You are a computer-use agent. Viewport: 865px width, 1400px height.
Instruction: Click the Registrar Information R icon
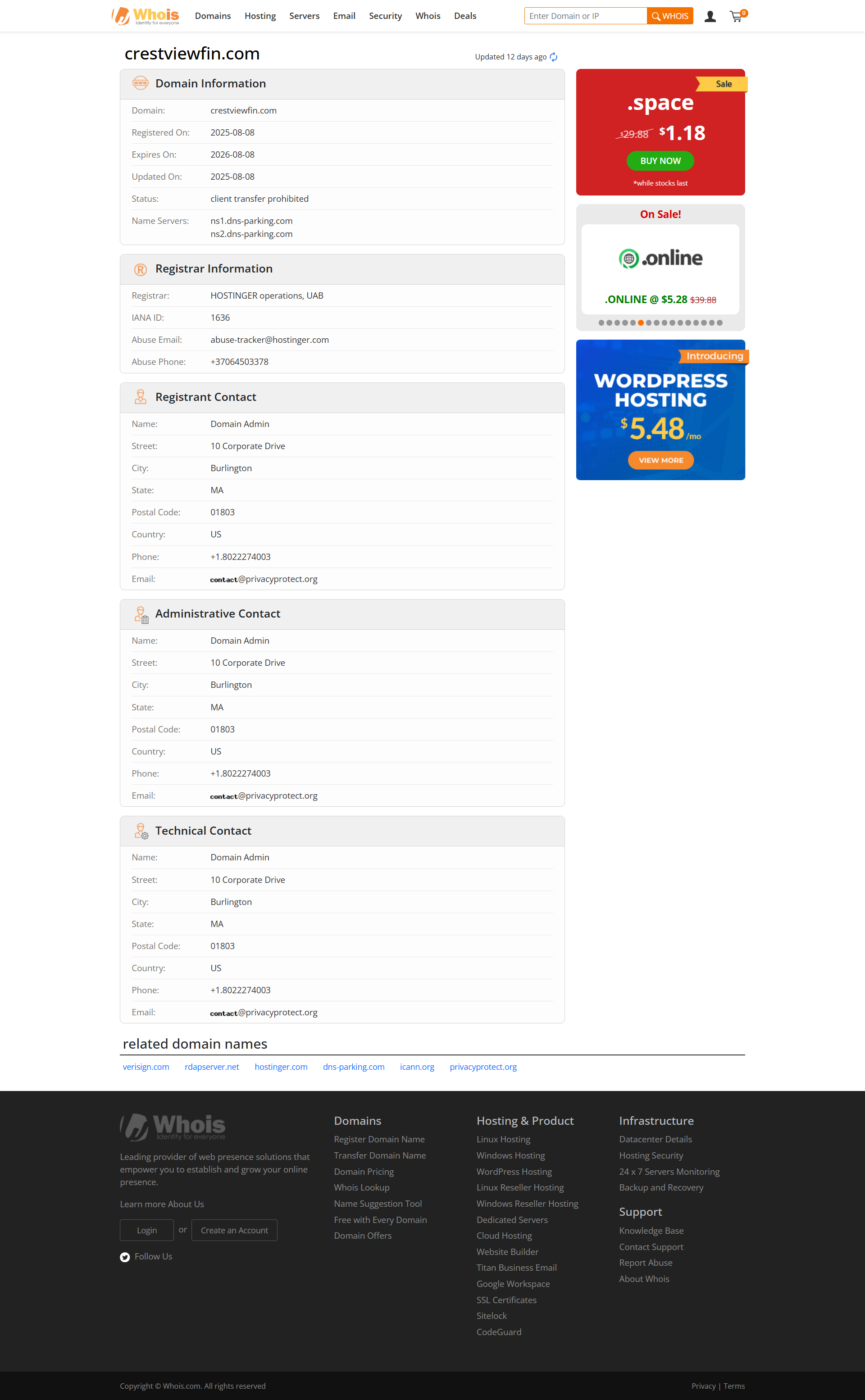140,269
